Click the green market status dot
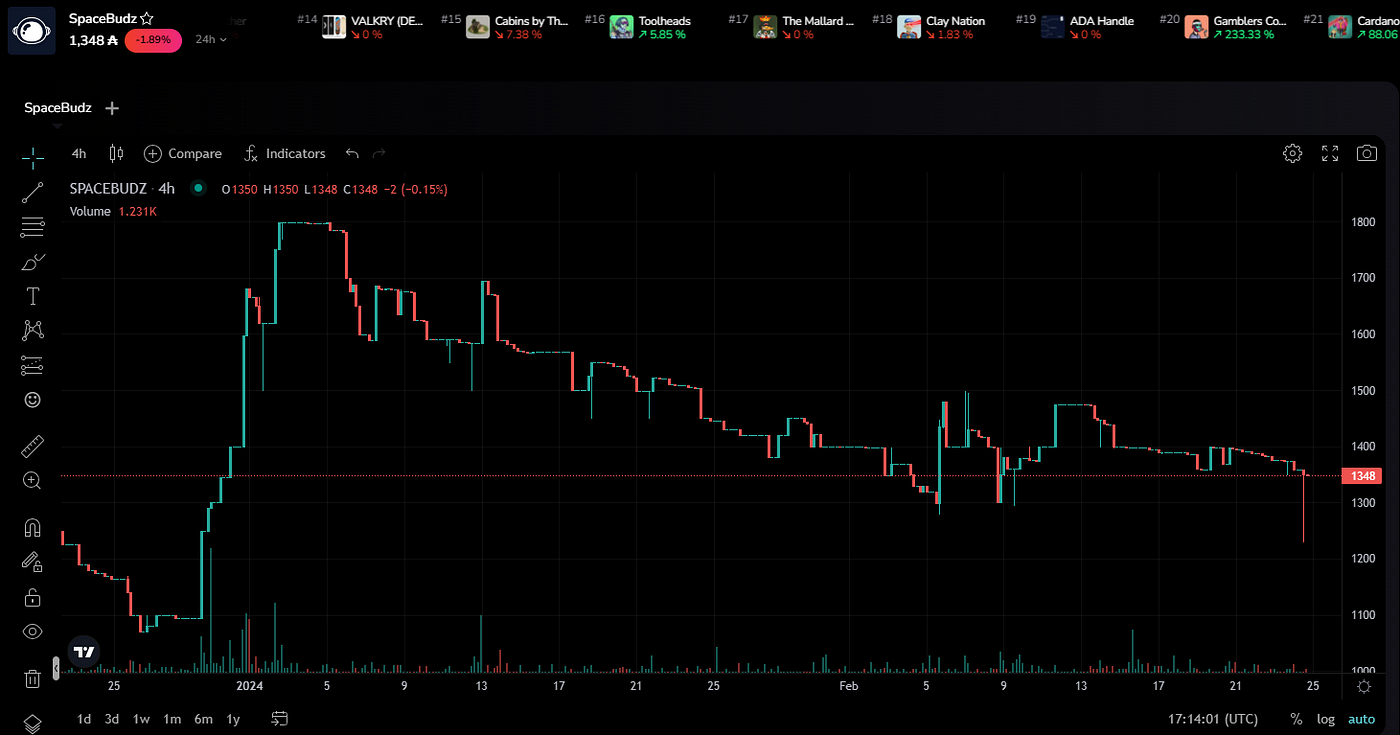 coord(198,188)
